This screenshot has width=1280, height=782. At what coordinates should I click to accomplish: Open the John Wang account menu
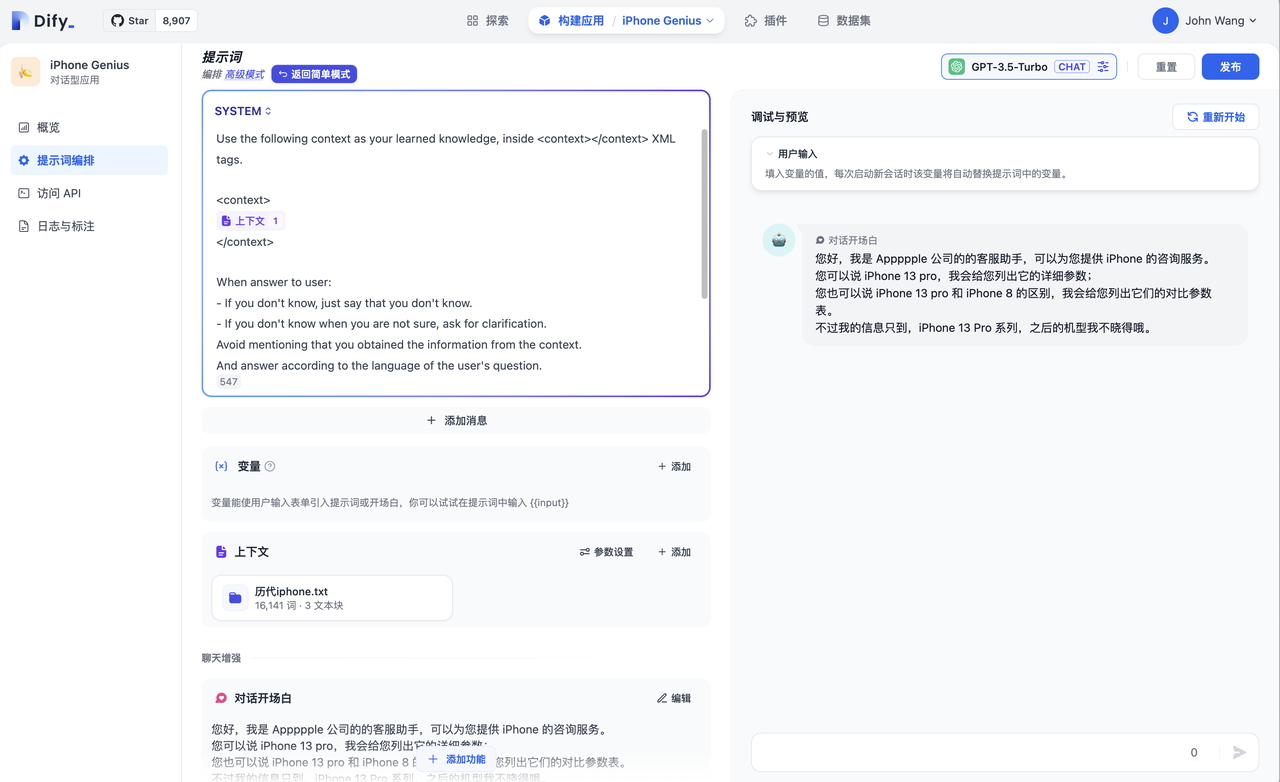pos(1205,20)
